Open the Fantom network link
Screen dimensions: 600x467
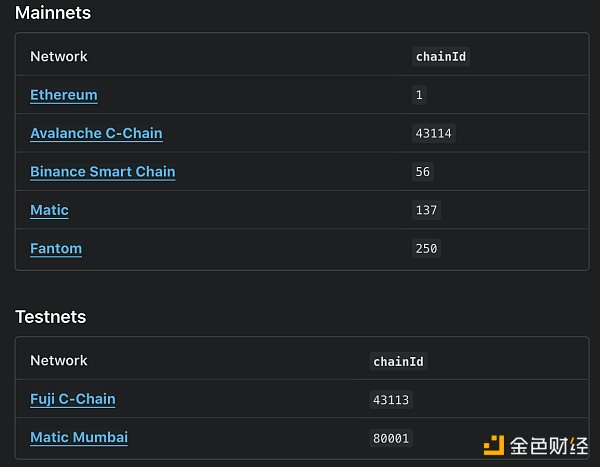pyautogui.click(x=56, y=248)
